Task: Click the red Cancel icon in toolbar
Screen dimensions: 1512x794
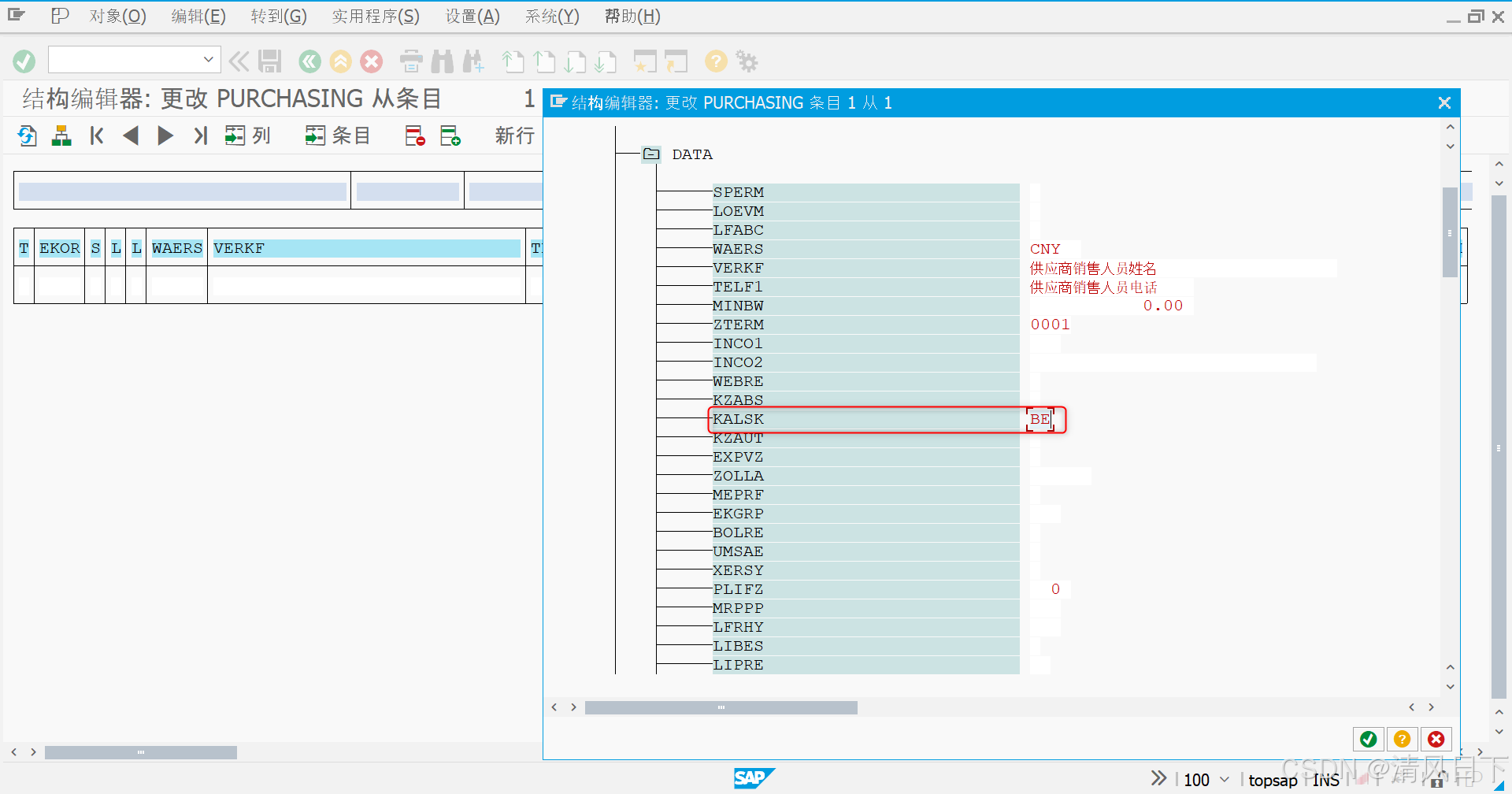Action: pos(372,61)
